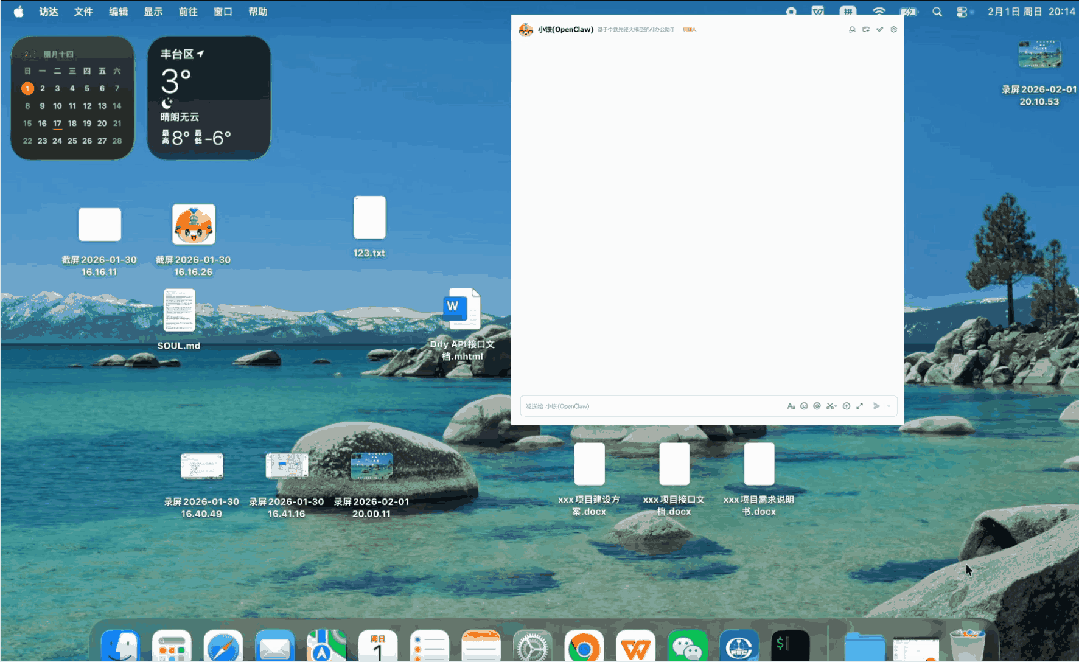Open the 编辑 menu
This screenshot has width=1079, height=662.
[118, 12]
